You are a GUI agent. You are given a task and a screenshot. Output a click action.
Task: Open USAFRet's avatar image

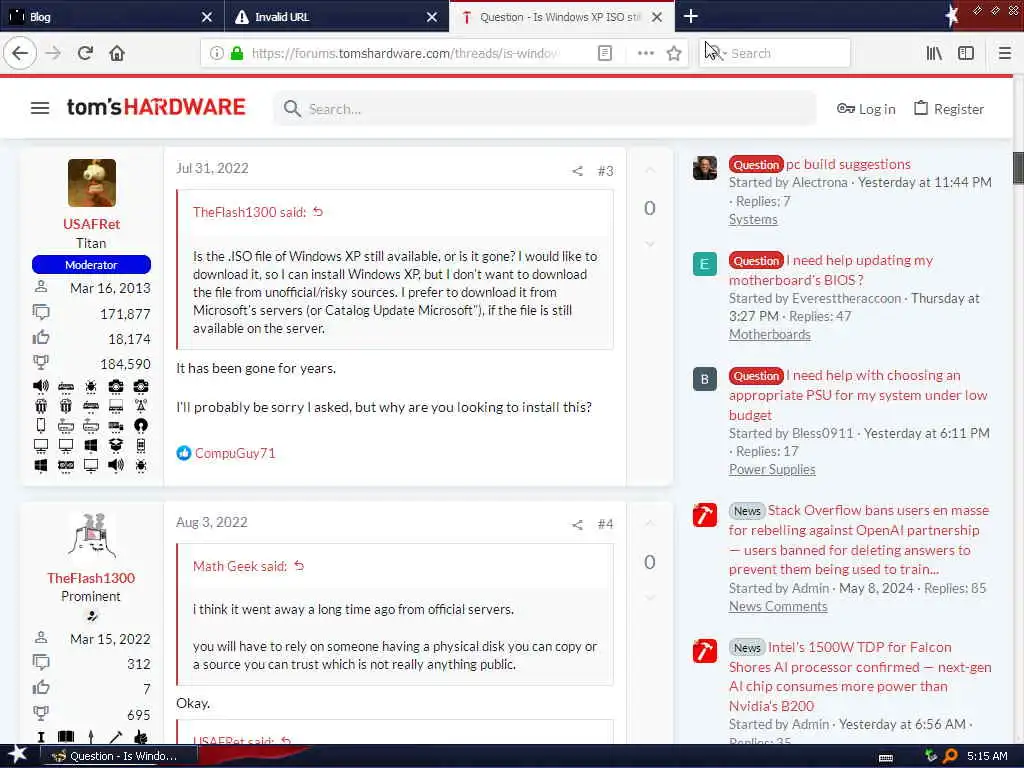coord(91,183)
